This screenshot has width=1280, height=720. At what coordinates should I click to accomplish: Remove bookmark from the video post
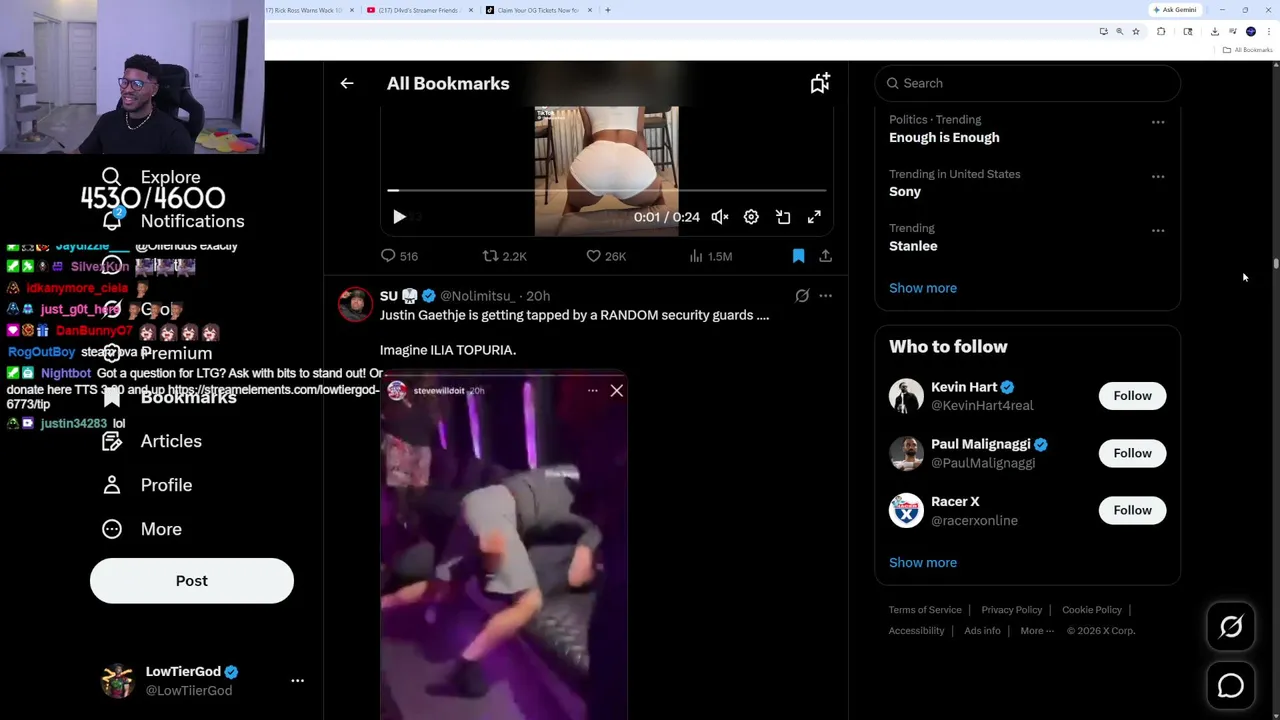798,256
